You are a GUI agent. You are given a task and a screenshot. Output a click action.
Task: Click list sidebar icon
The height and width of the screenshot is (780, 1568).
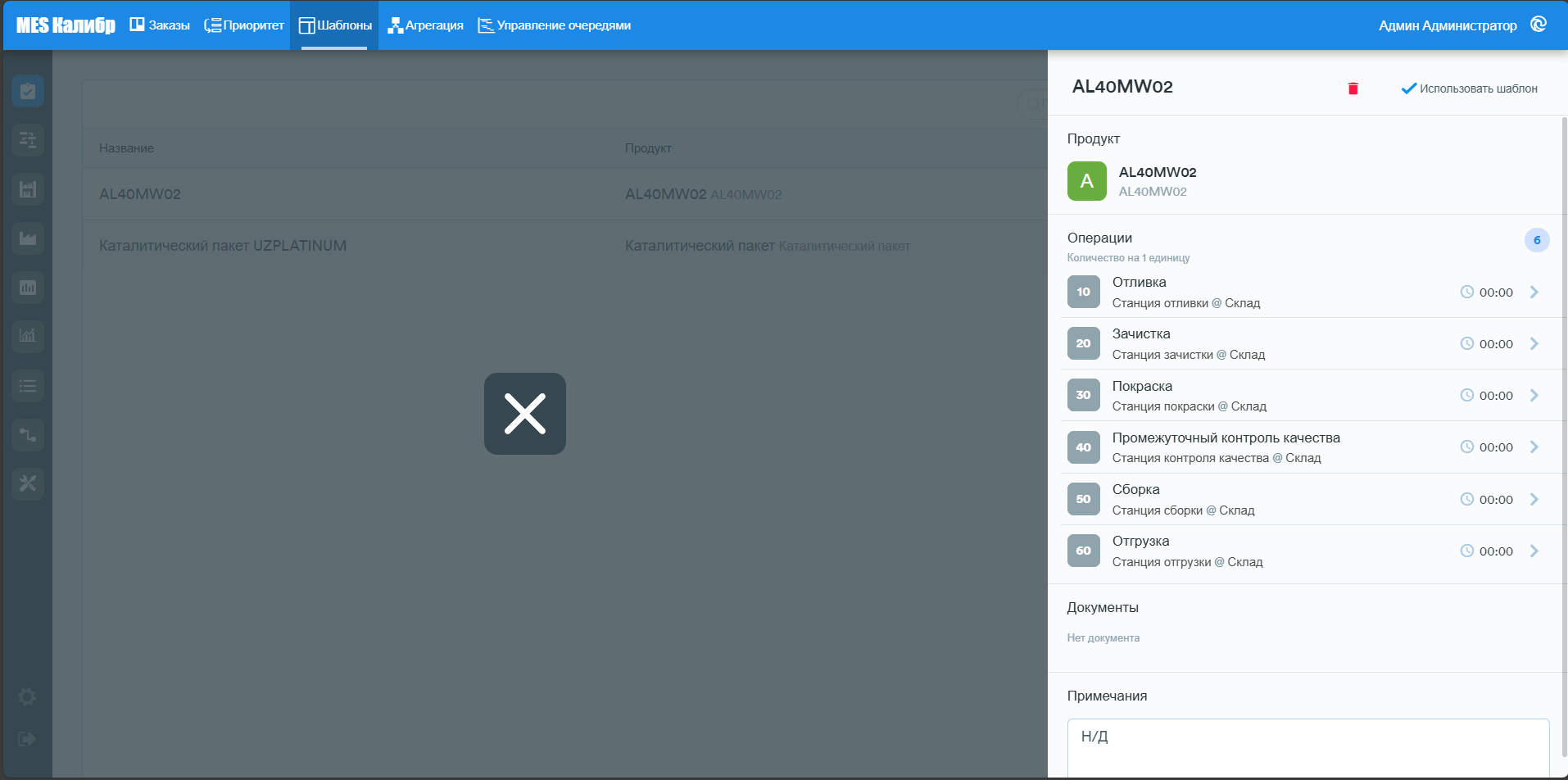coord(28,385)
